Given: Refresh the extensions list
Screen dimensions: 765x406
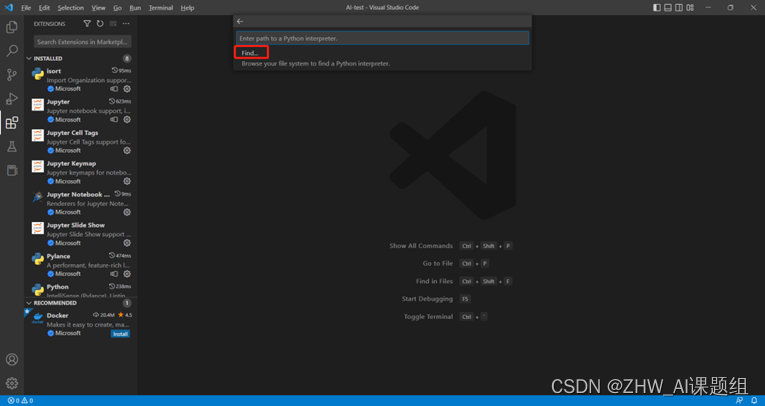Looking at the screenshot, I should [x=100, y=23].
